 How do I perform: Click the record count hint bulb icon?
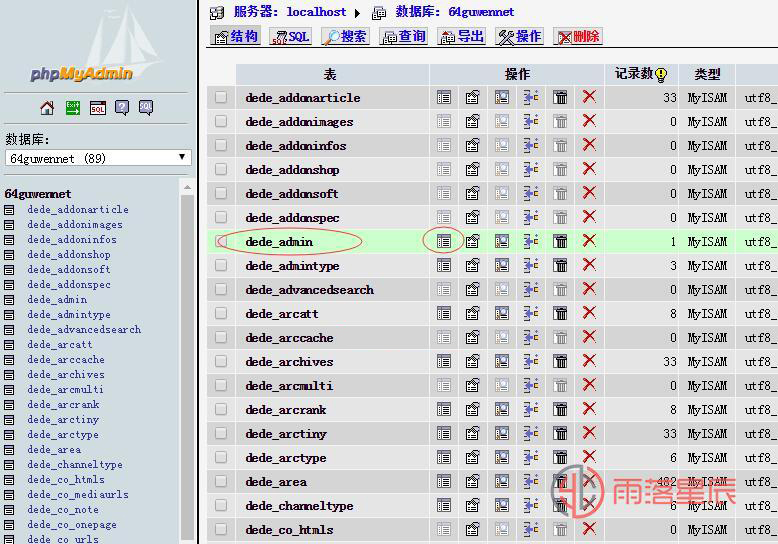(661, 75)
